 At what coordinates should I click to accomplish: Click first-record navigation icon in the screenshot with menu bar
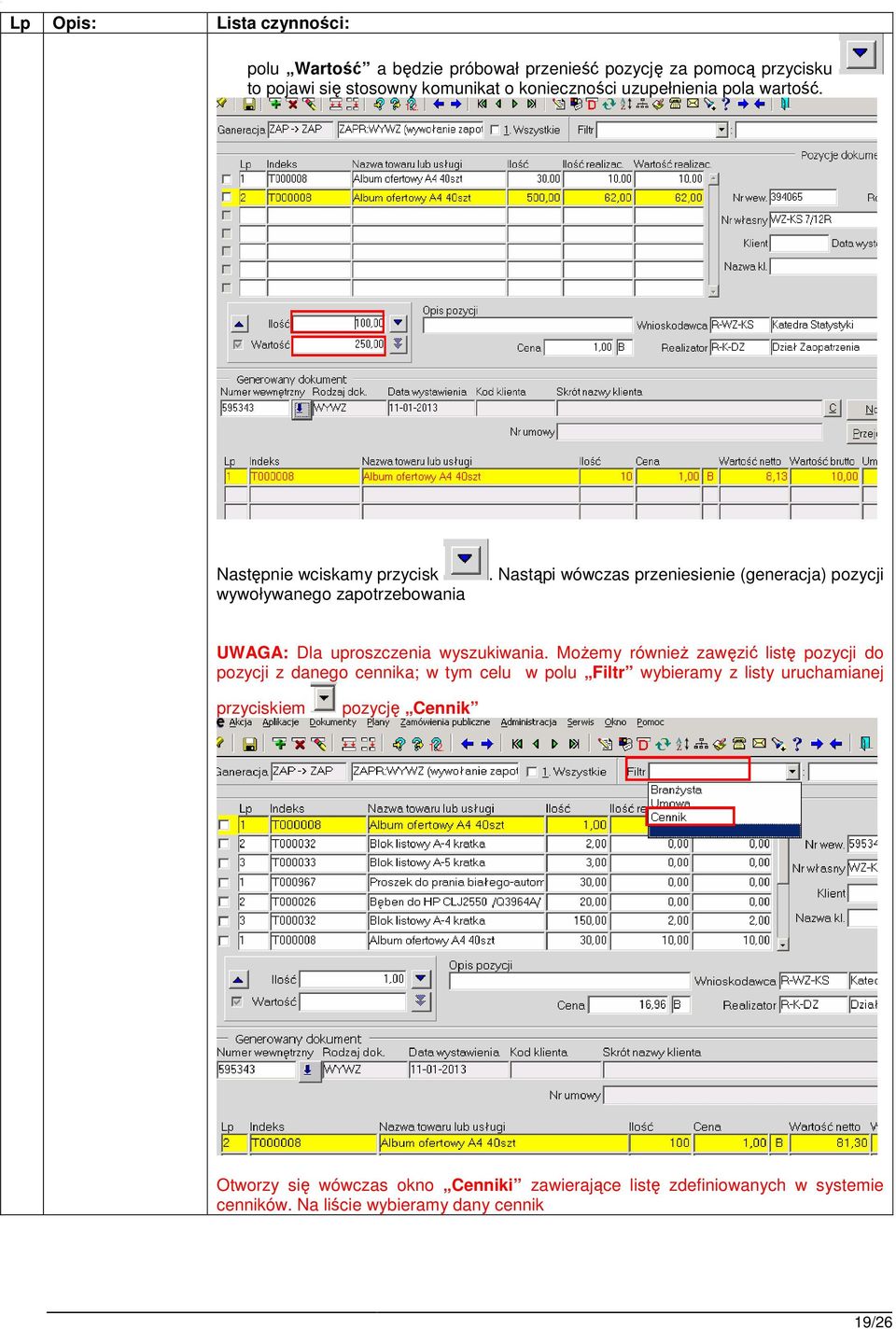tap(517, 744)
